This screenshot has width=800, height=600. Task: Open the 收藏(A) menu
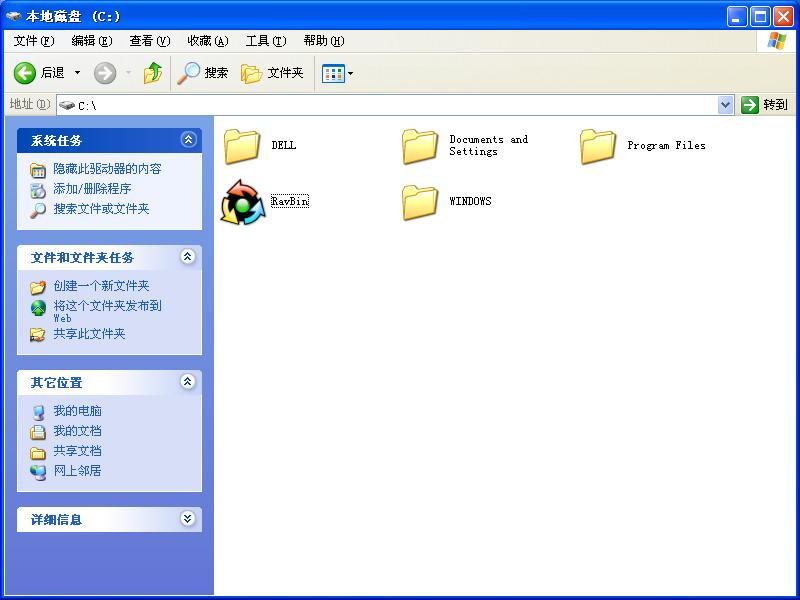(x=208, y=41)
